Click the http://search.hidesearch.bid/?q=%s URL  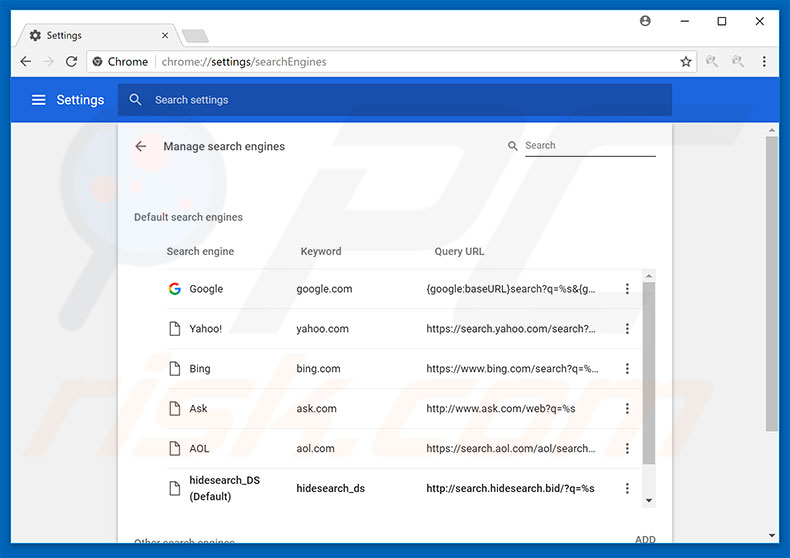pos(510,488)
